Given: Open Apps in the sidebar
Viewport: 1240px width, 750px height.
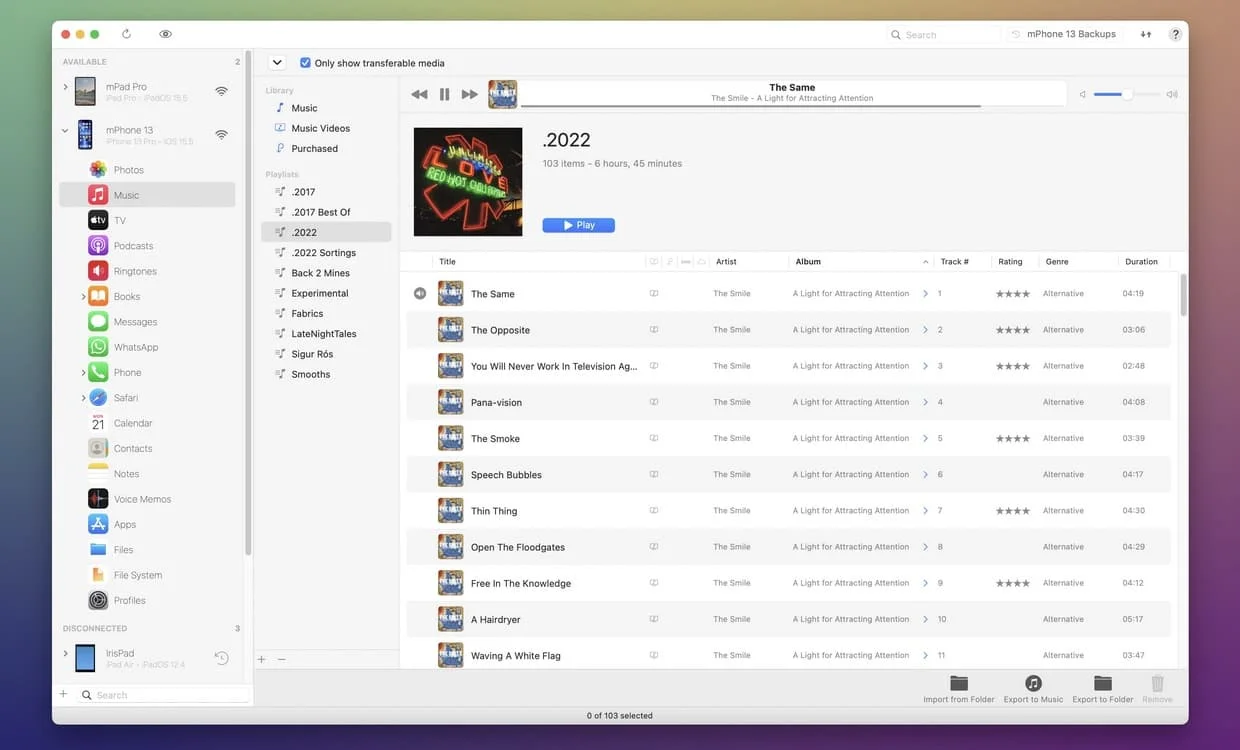Looking at the screenshot, I should (125, 524).
